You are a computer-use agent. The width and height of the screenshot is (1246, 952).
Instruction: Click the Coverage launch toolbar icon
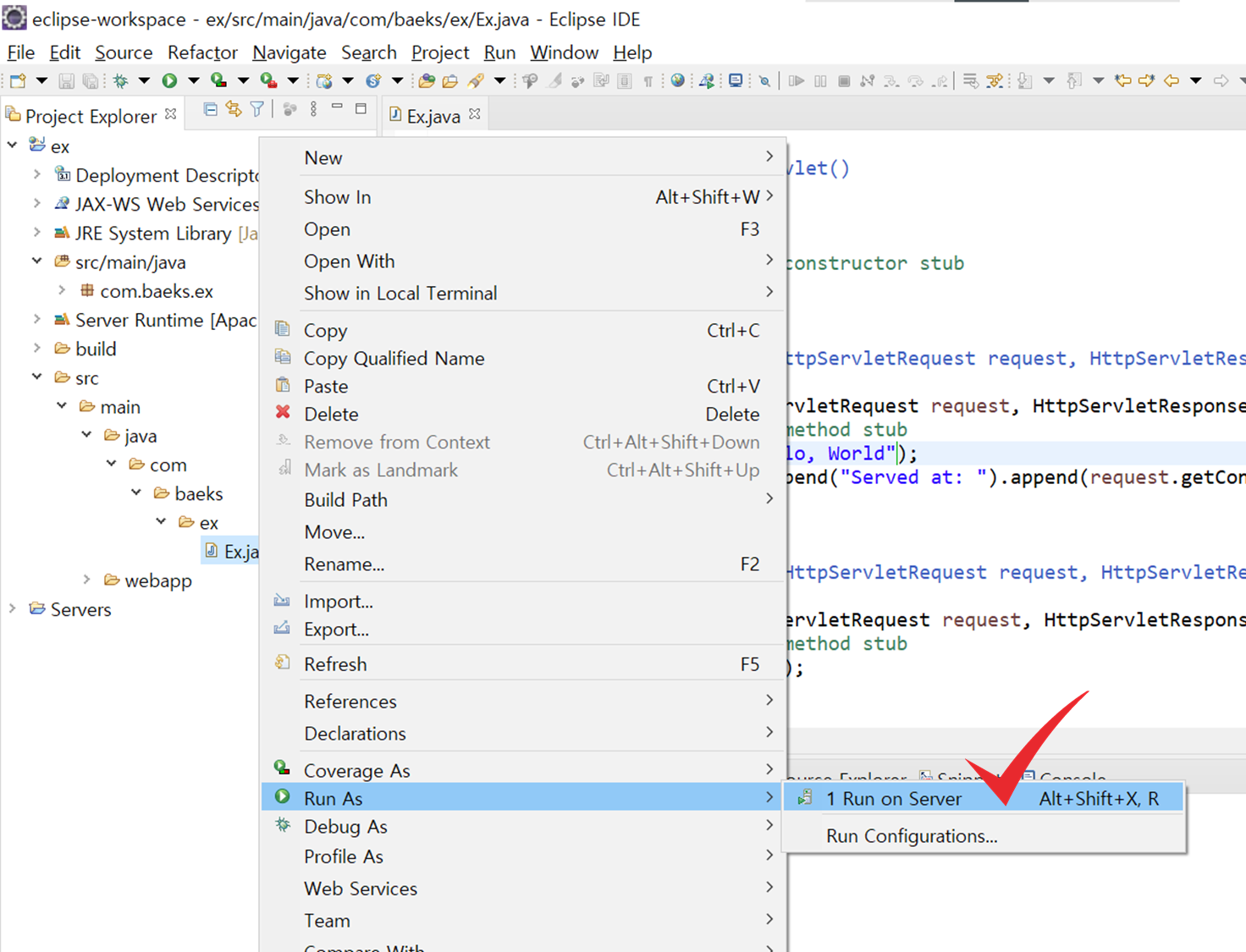[x=218, y=81]
